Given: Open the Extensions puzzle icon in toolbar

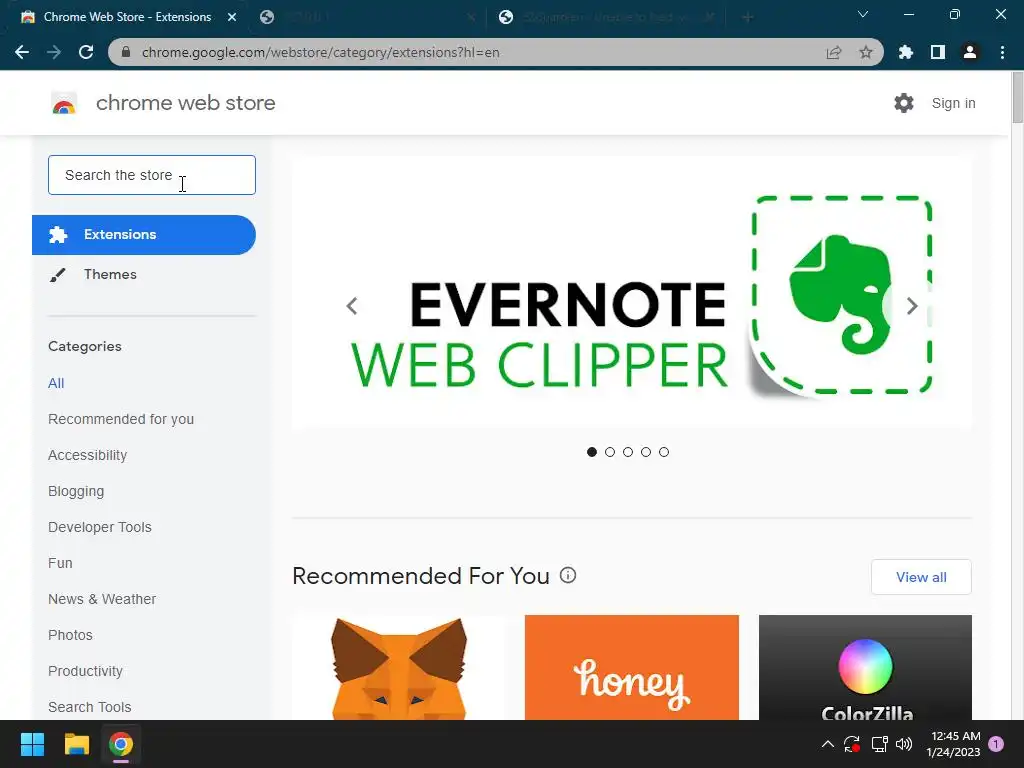Looking at the screenshot, I should point(906,52).
